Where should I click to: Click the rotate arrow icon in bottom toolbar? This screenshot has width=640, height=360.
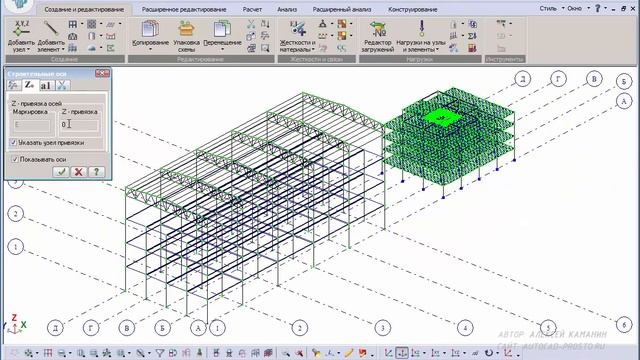point(489,353)
